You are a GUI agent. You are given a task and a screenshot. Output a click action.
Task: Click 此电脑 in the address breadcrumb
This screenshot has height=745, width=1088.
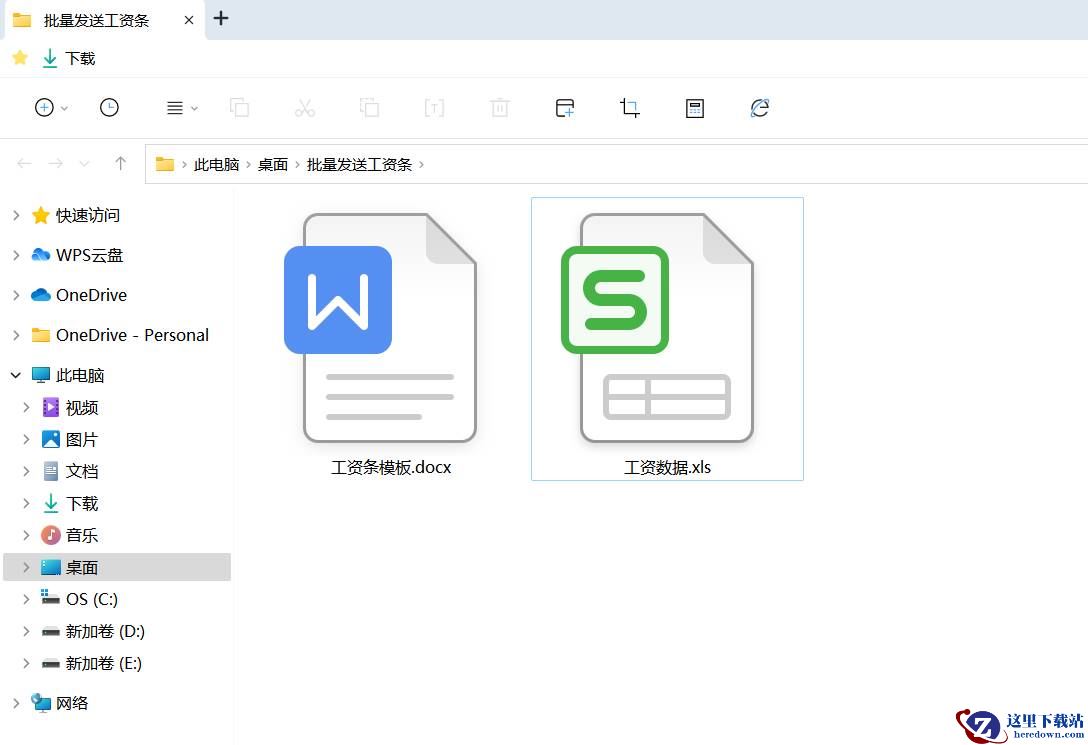pos(216,164)
